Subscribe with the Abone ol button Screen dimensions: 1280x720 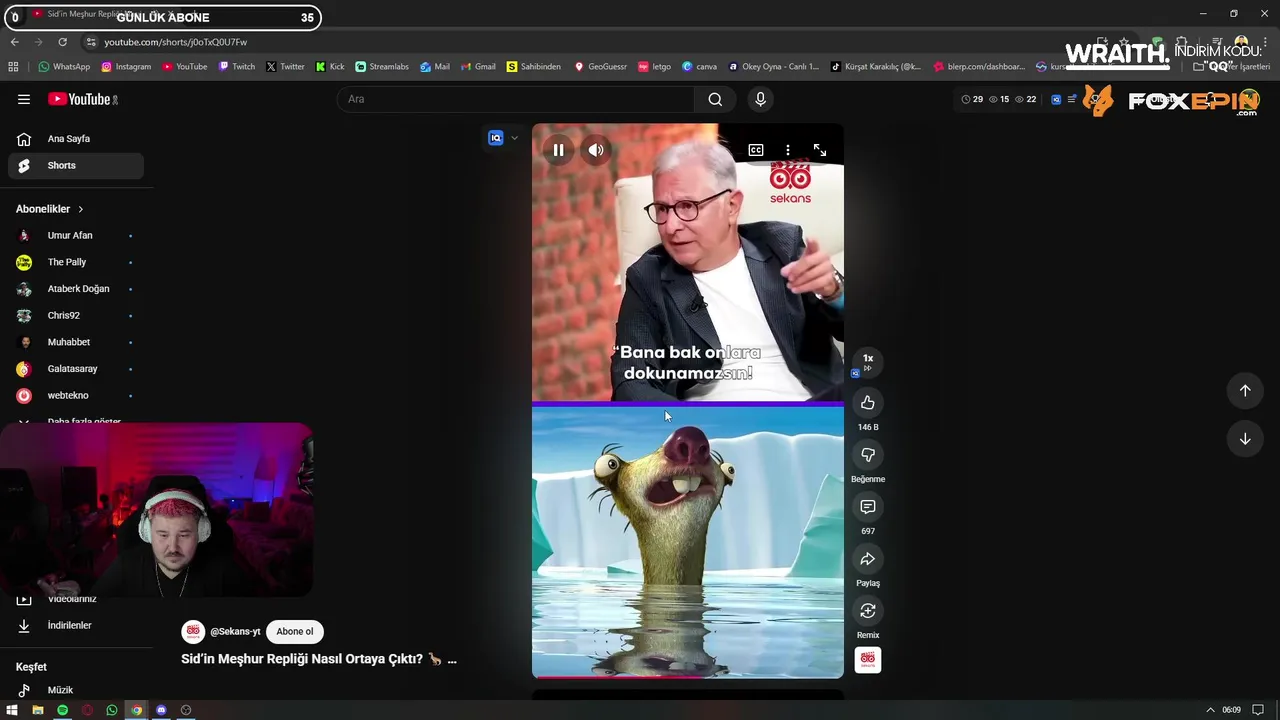pyautogui.click(x=295, y=632)
